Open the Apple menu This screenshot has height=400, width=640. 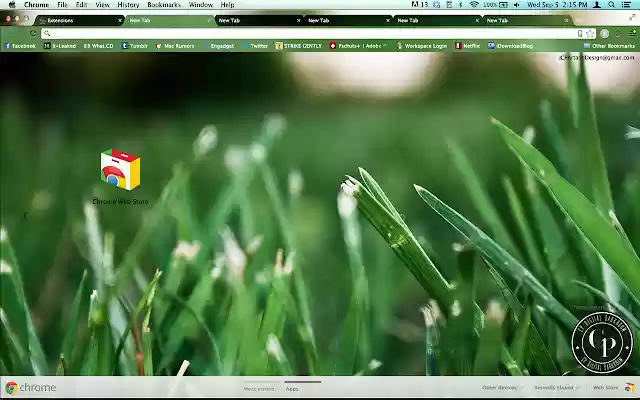tap(12, 4)
